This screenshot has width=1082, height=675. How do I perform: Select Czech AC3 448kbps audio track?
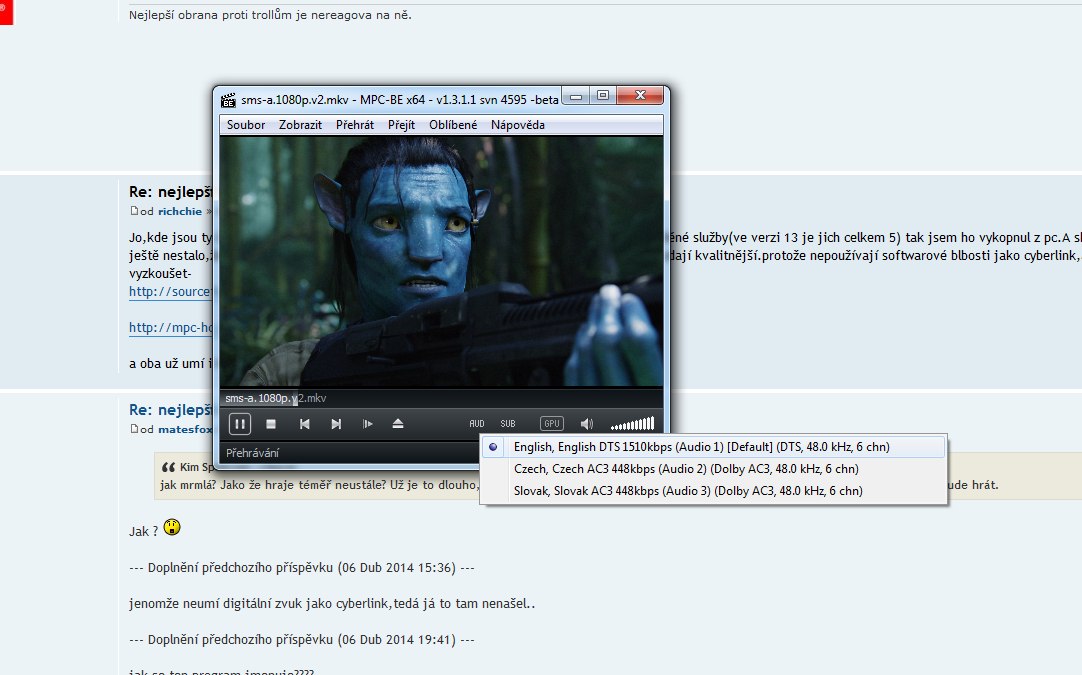point(714,469)
